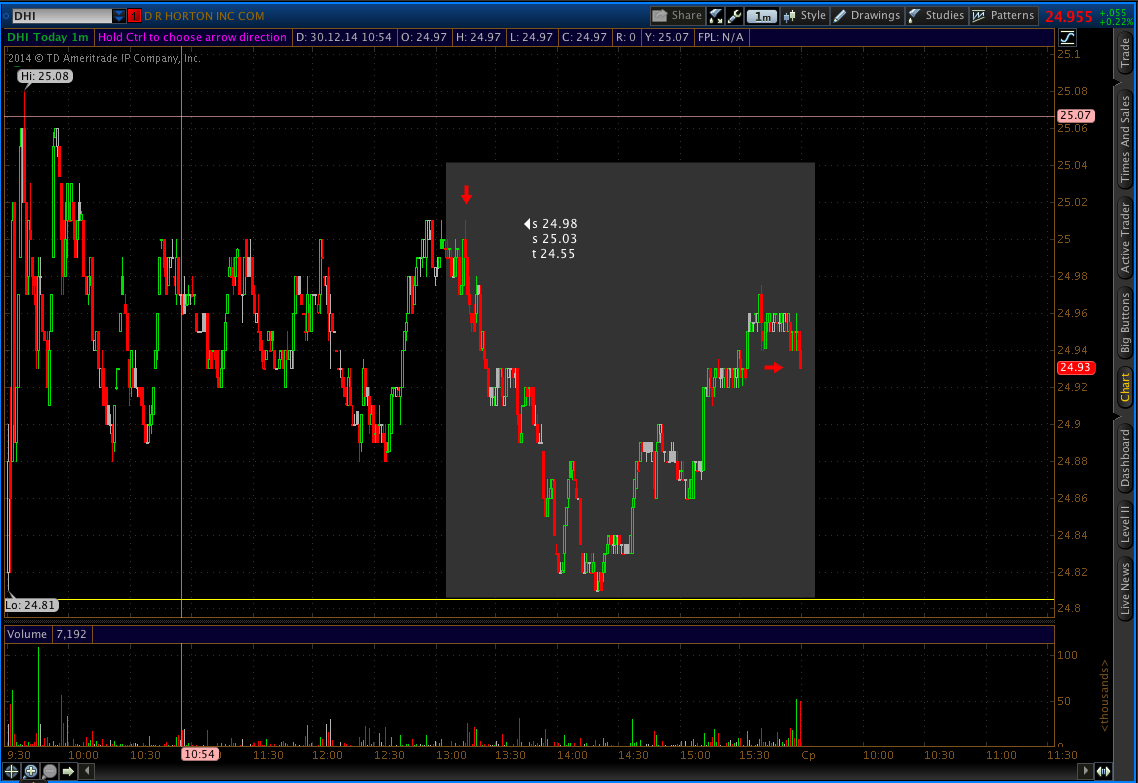Click the 's 25.03' chart annotation
This screenshot has width=1138, height=783.
point(554,239)
